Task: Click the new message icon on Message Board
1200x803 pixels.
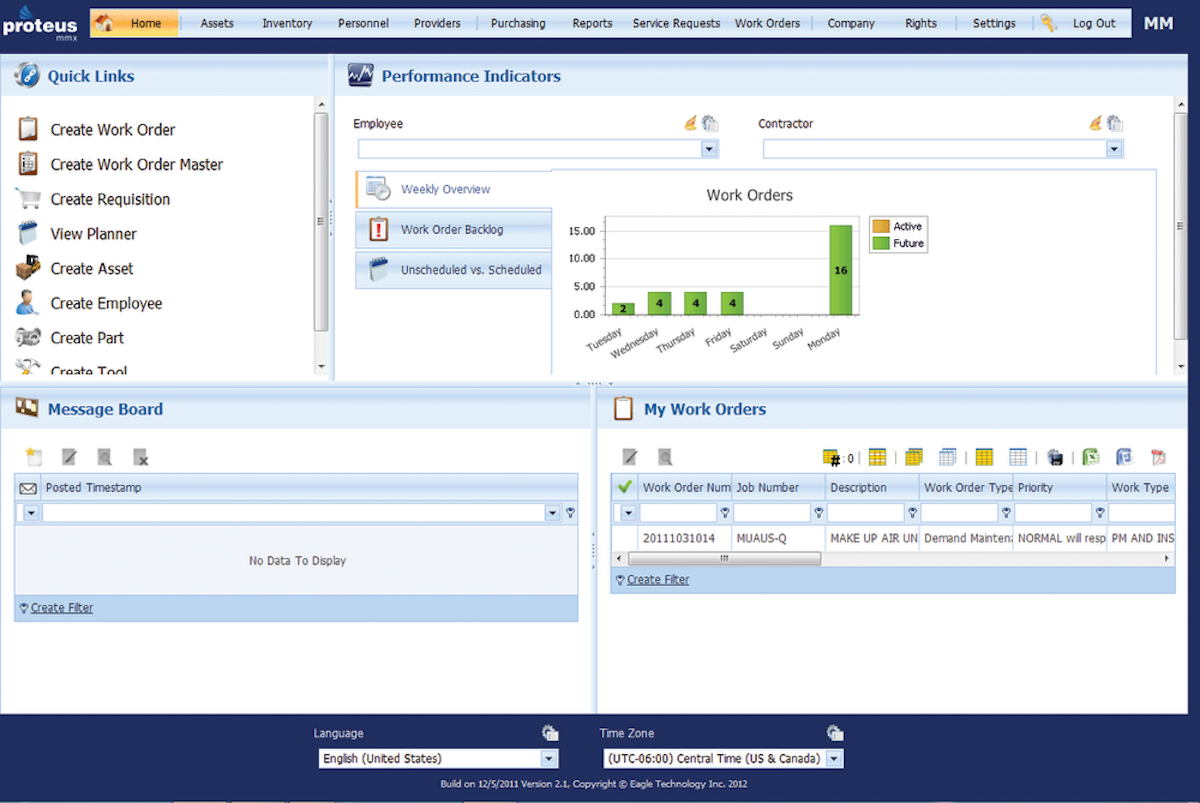Action: click(35, 457)
